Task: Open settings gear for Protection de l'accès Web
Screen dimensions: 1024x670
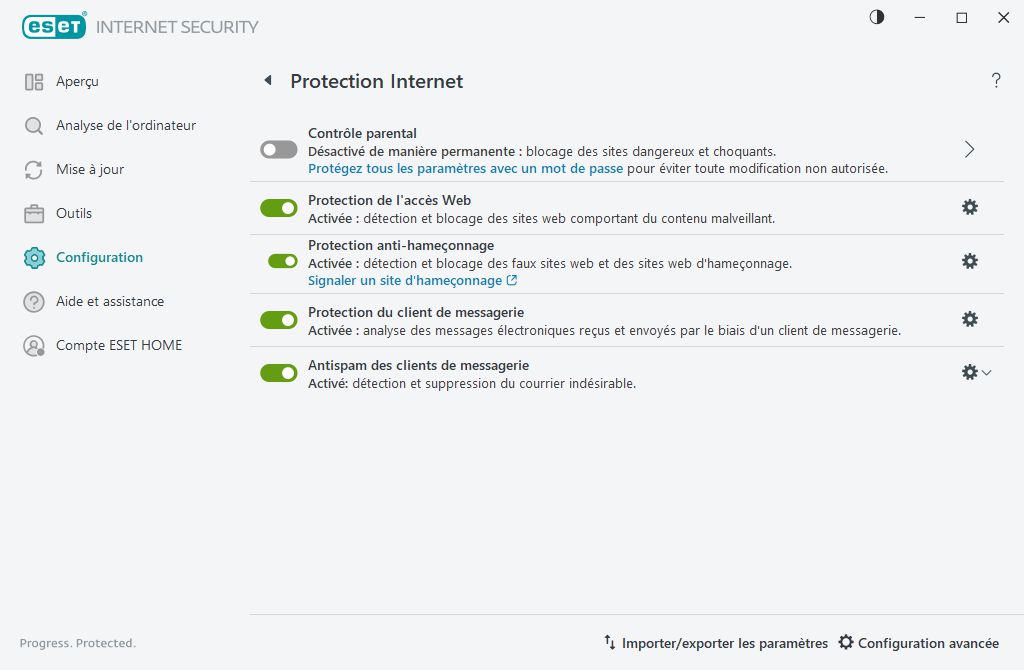Action: [x=969, y=207]
